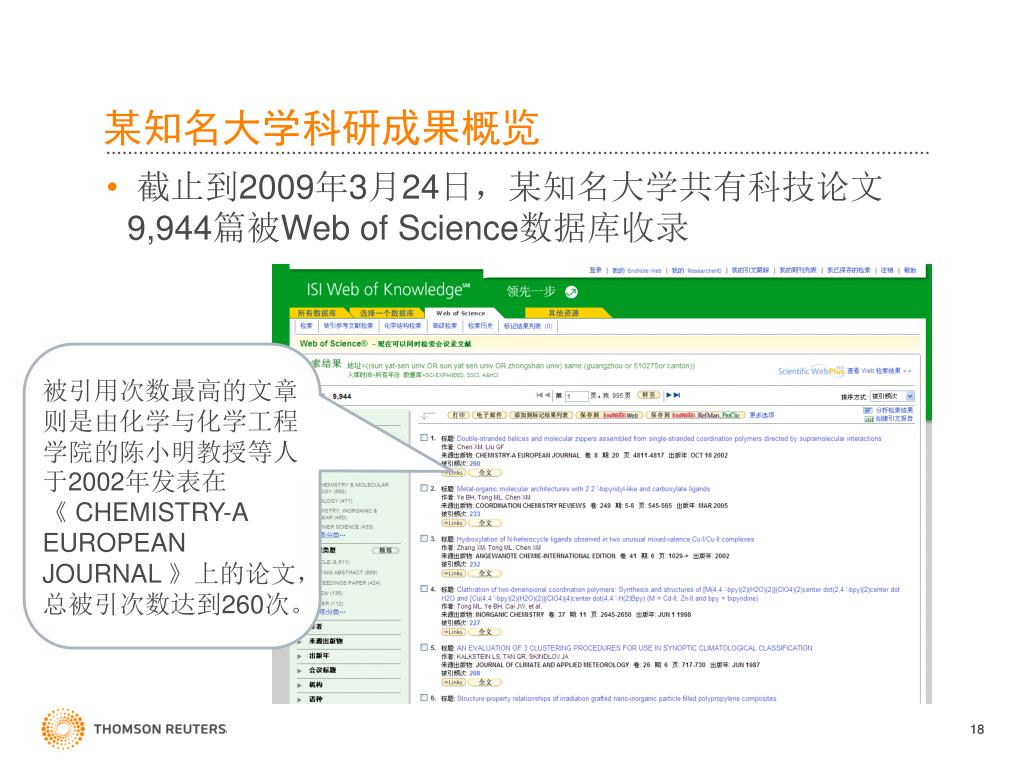Go to the previous results page icon

pyautogui.click(x=547, y=395)
